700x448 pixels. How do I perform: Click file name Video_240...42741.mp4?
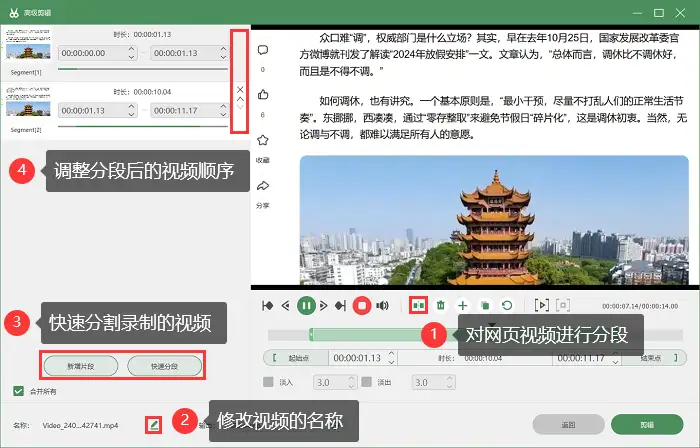pos(80,425)
